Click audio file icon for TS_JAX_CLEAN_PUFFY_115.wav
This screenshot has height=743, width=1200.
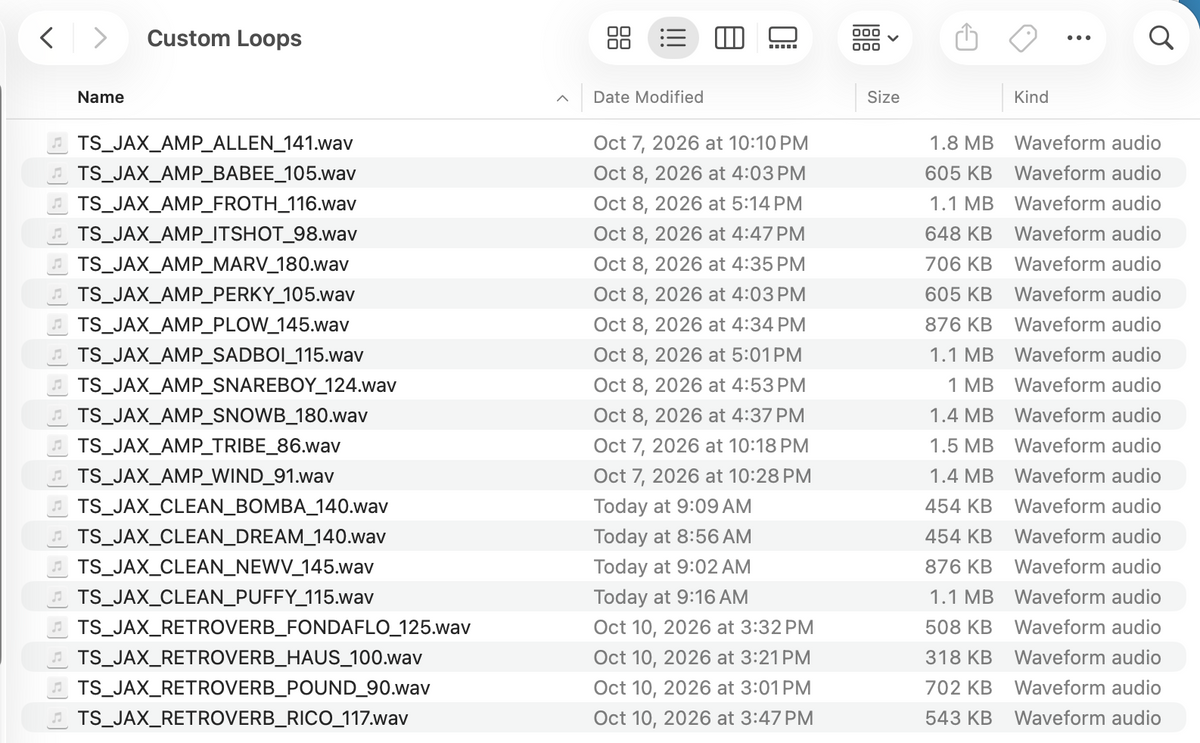(58, 597)
